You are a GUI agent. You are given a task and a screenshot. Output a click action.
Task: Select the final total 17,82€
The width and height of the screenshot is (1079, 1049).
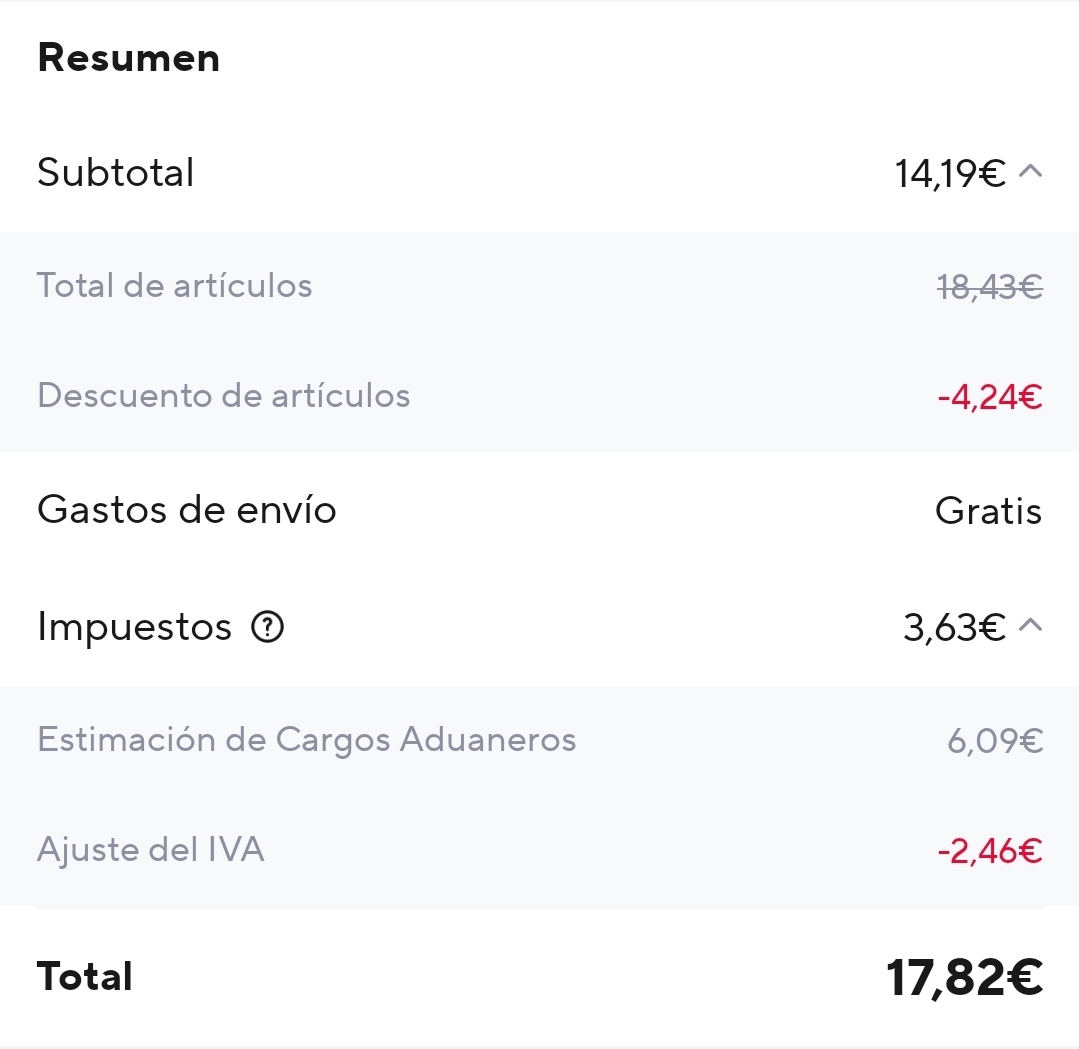click(x=964, y=977)
